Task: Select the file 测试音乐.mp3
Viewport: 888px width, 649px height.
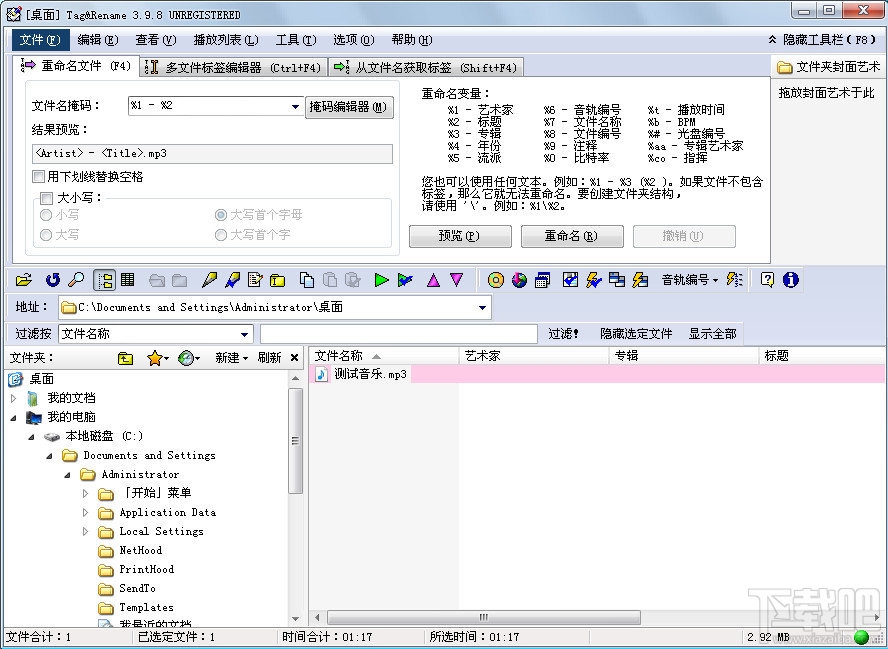Action: click(370, 374)
